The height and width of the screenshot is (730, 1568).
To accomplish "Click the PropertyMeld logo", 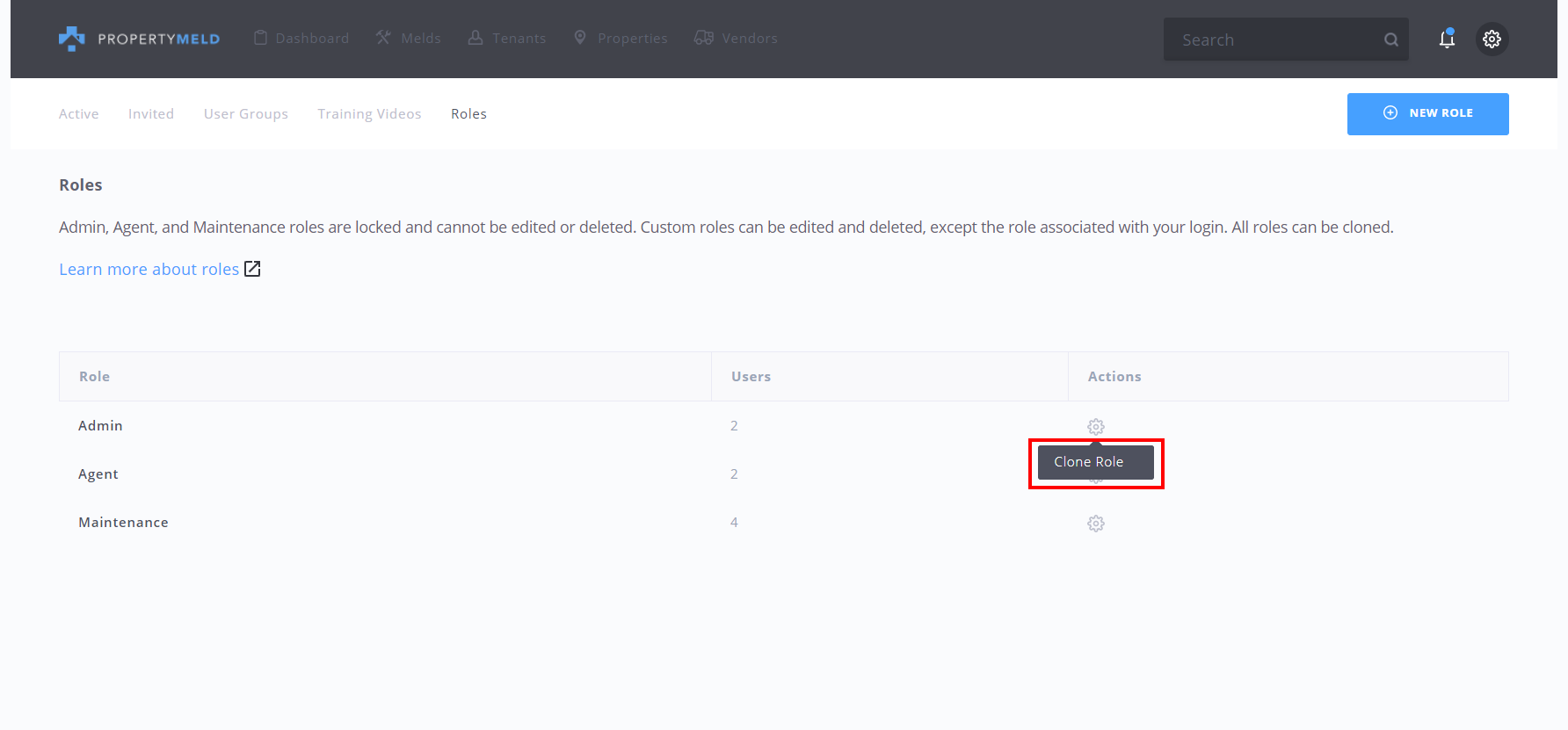I will (x=139, y=39).
